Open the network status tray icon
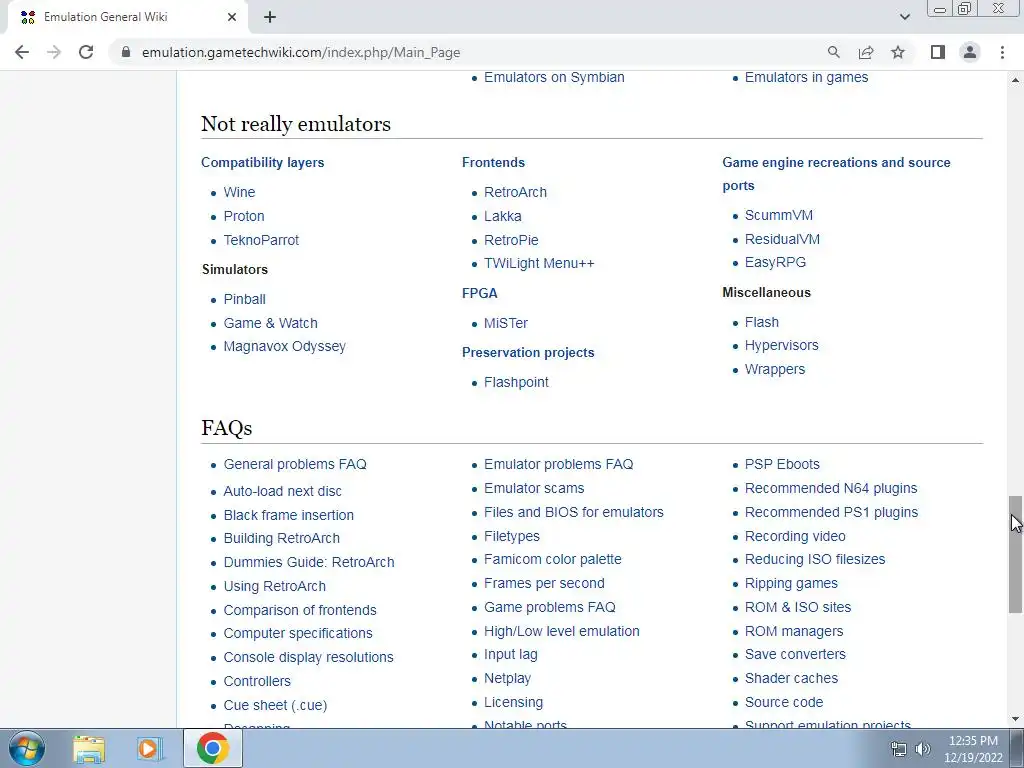This screenshot has width=1024, height=768. [x=899, y=749]
